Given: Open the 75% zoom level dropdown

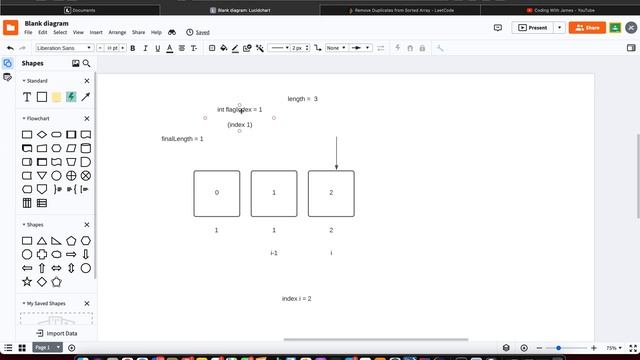Looking at the screenshot, I should coord(613,348).
